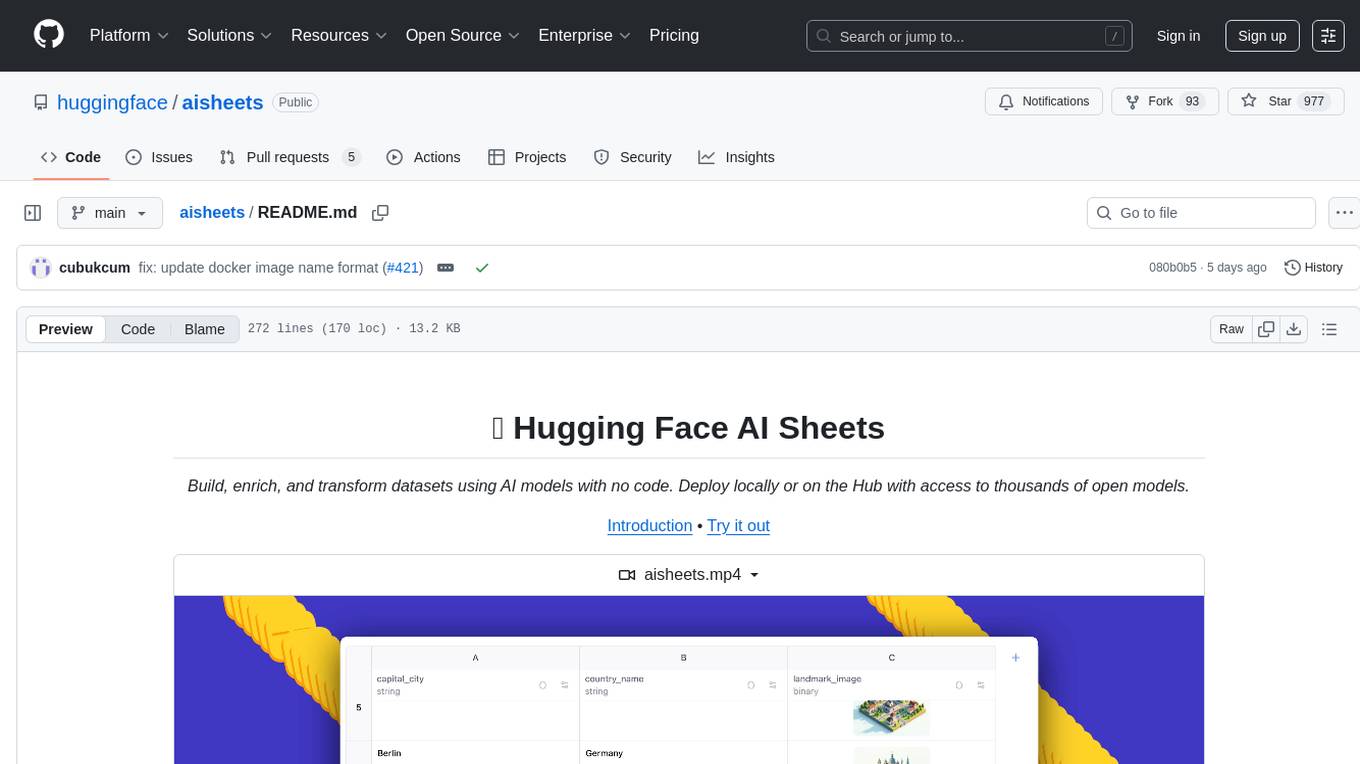
Task: Open the Pricing page
Action: point(674,35)
